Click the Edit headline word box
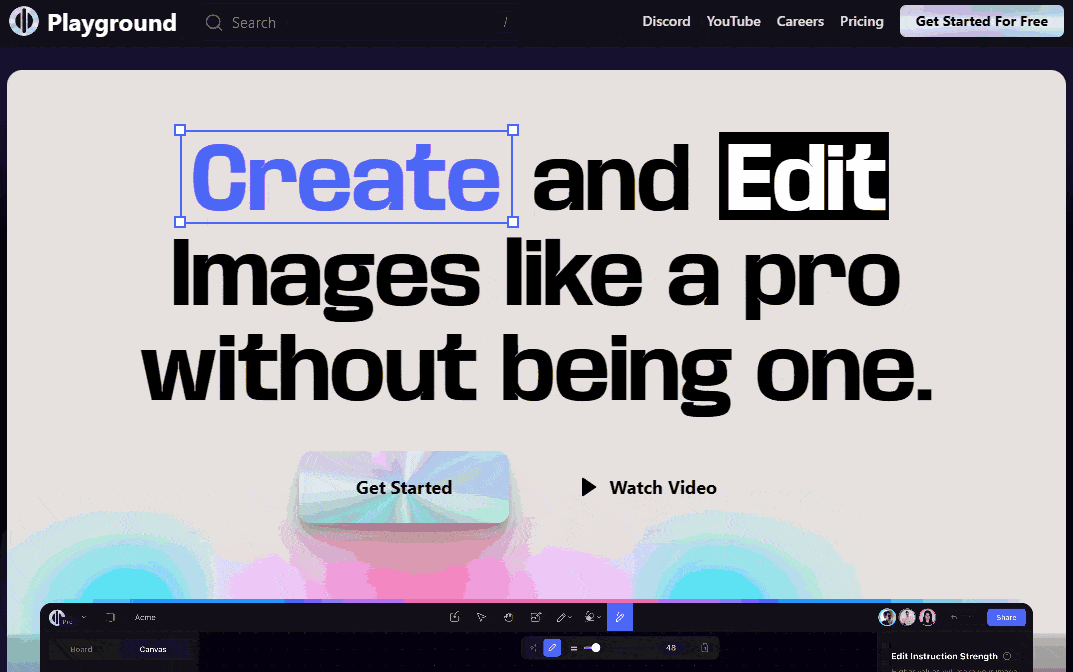Image resolution: width=1073 pixels, height=672 pixels. coord(803,176)
